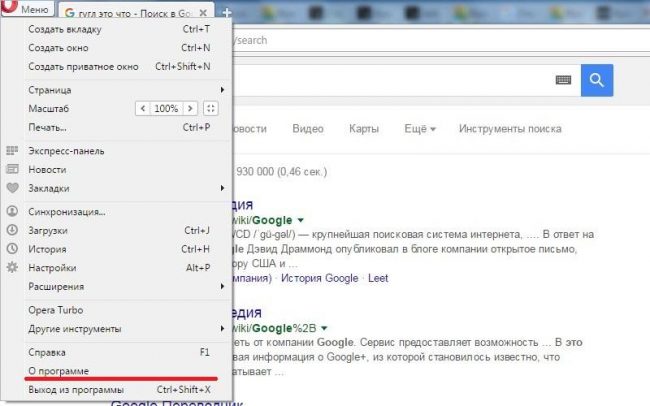Click the Синхронизация user icon
This screenshot has width=650, height=406.
point(12,211)
